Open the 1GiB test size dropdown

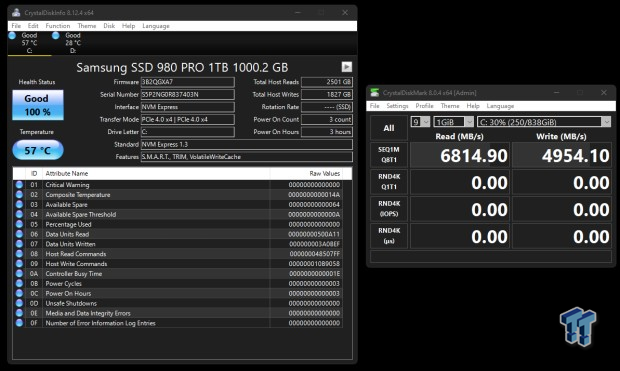(454, 122)
